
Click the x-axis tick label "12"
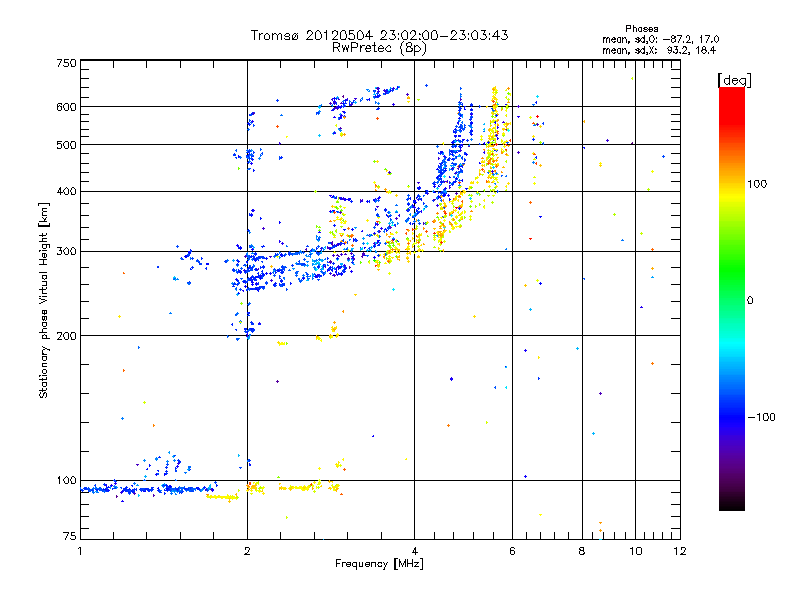pyautogui.click(x=680, y=551)
